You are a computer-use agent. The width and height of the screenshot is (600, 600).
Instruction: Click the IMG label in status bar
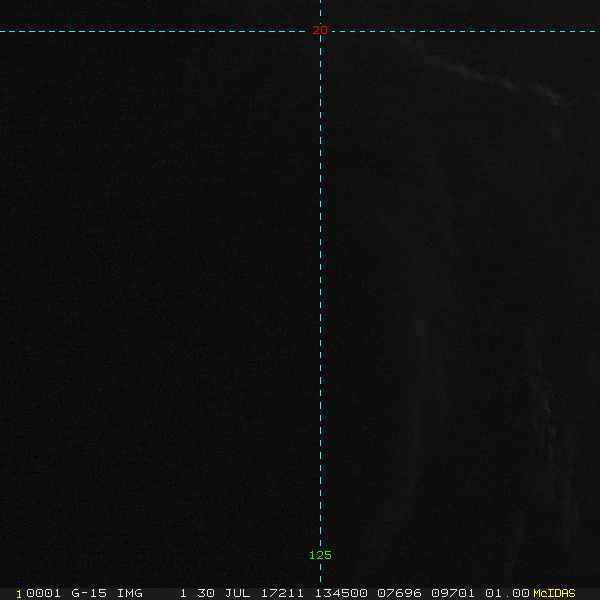[130, 593]
